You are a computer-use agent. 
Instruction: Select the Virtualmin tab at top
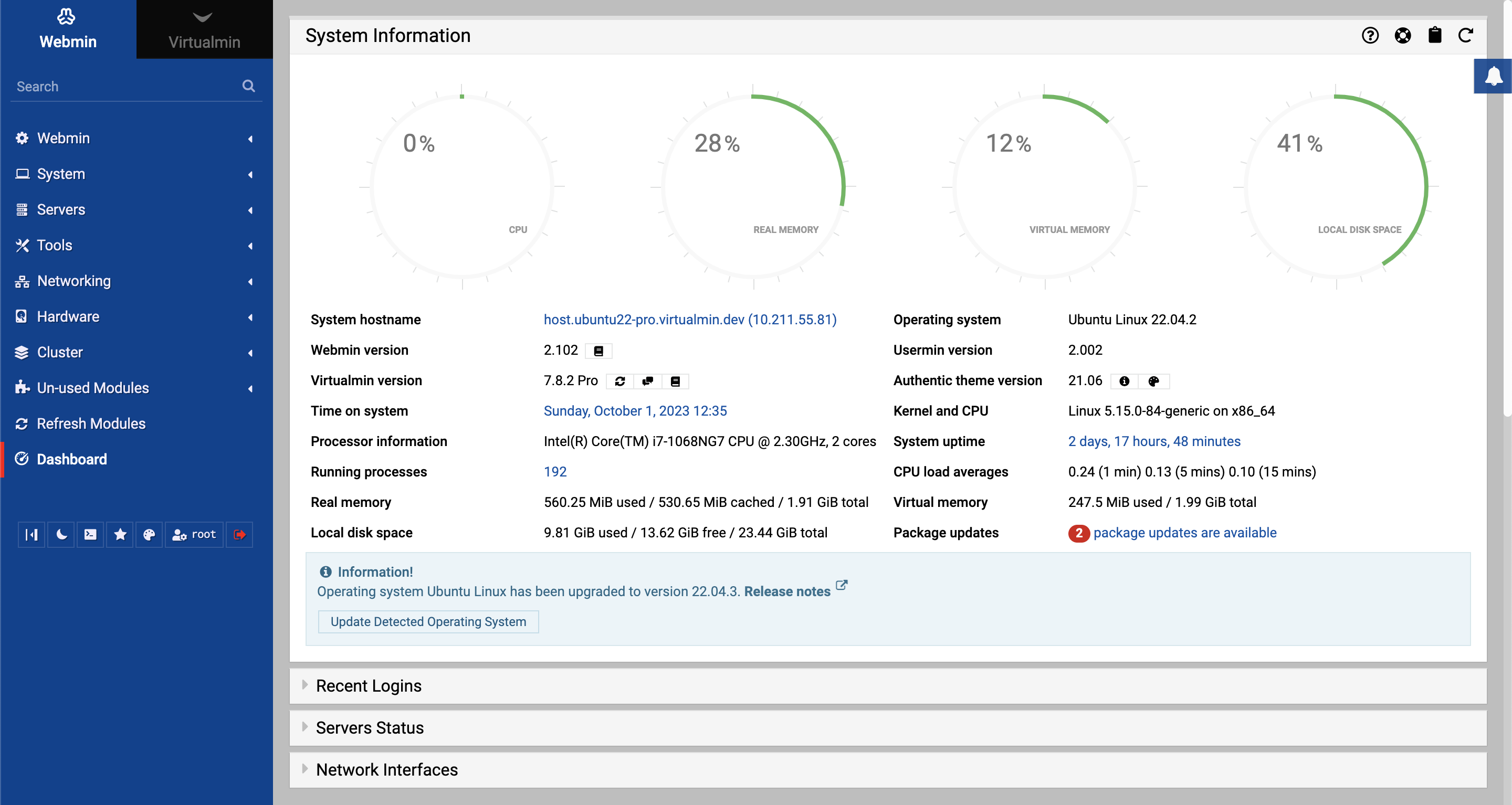[203, 30]
